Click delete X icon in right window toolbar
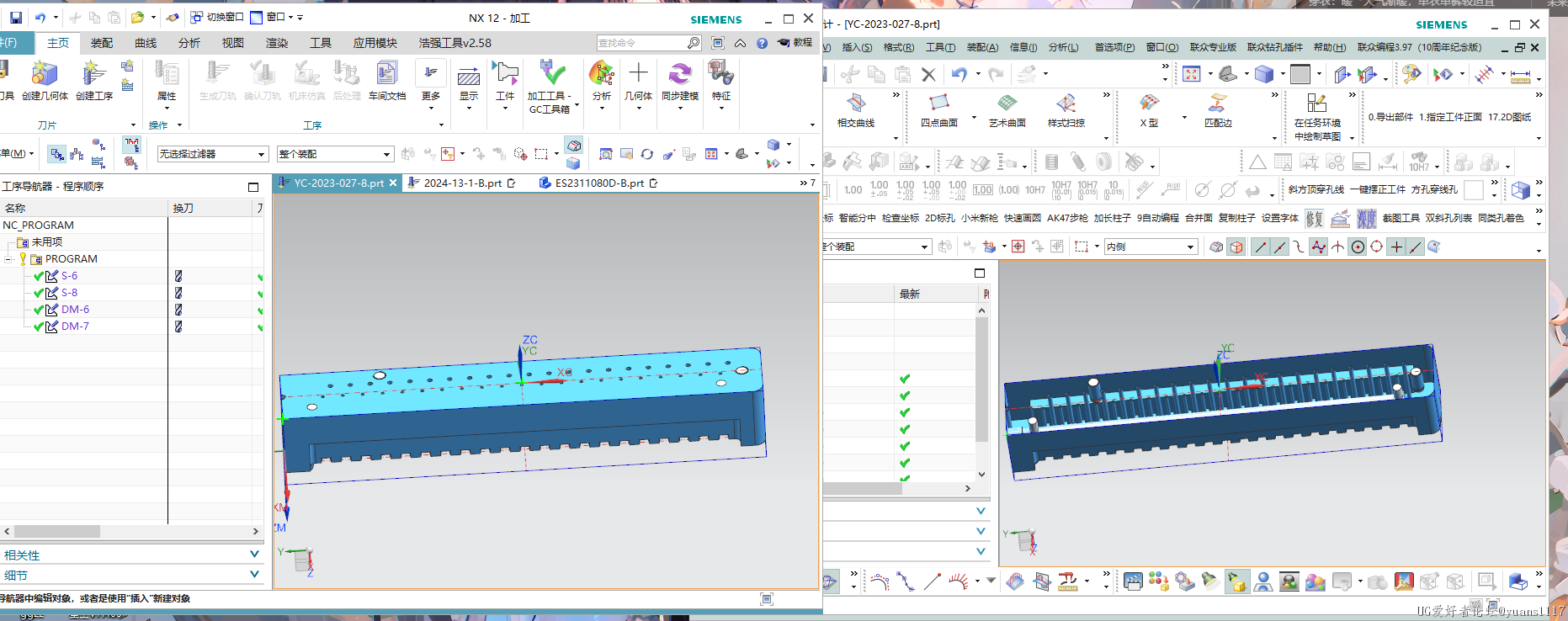This screenshot has height=621, width=1568. [928, 74]
